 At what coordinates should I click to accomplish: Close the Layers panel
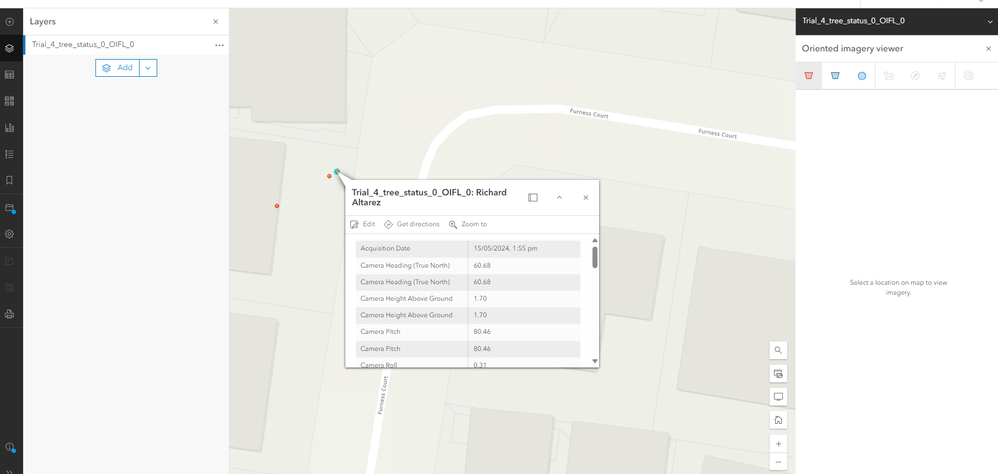tap(215, 22)
